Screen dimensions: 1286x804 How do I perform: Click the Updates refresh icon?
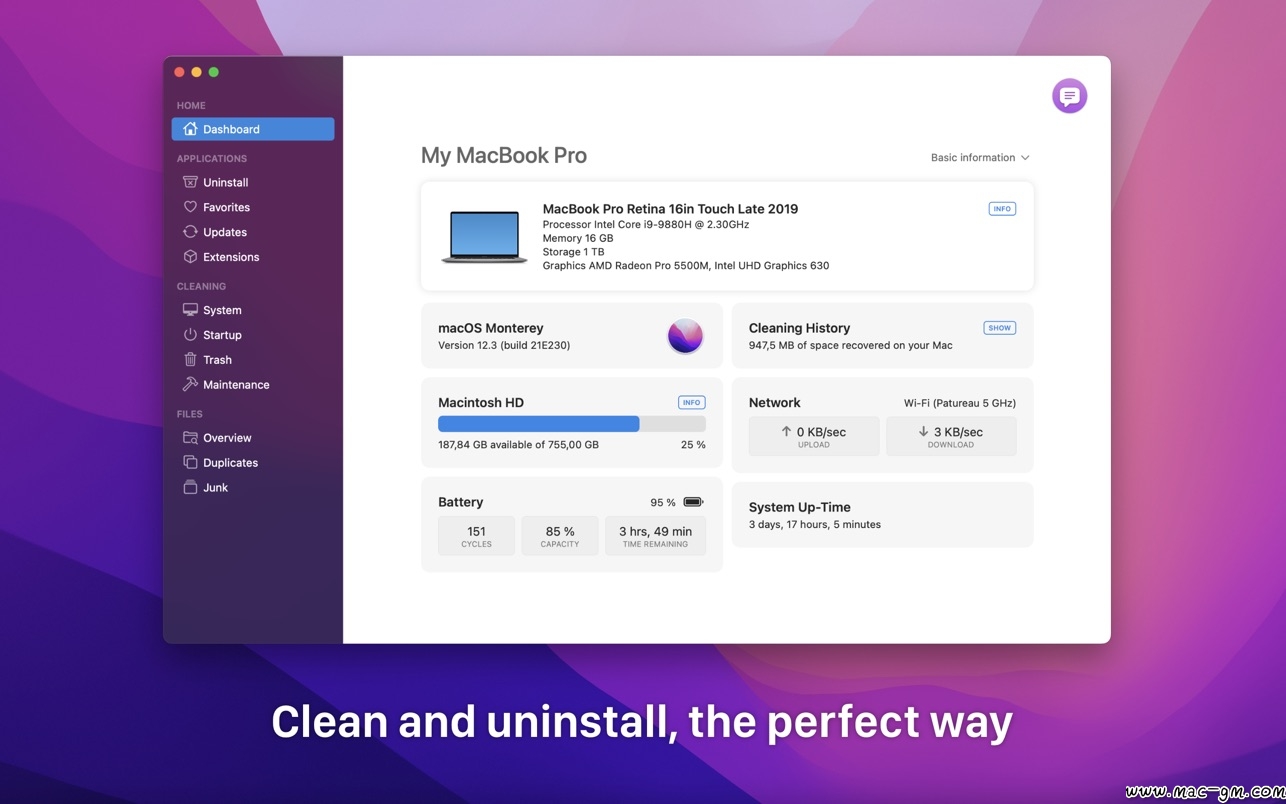pyautogui.click(x=190, y=232)
